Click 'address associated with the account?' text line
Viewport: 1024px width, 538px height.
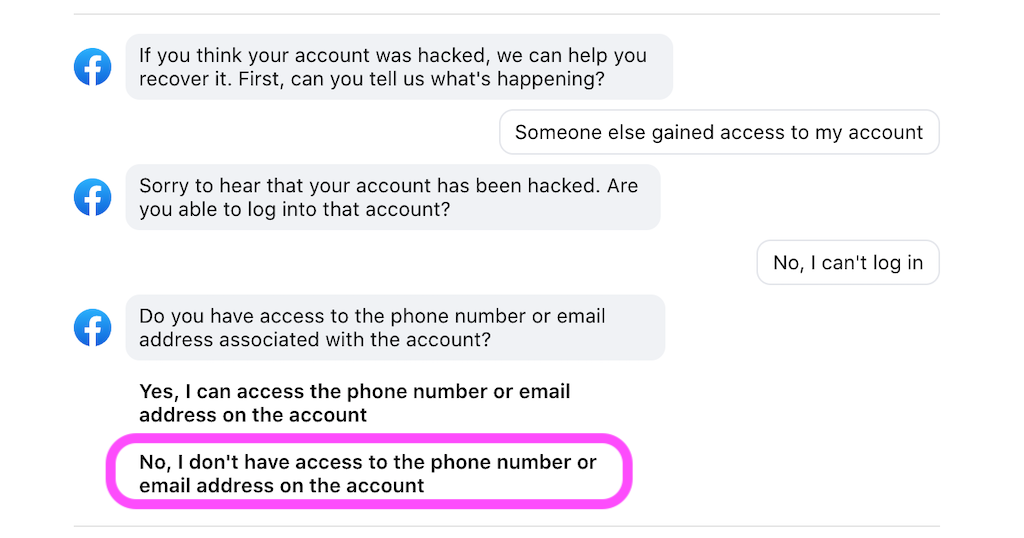click(315, 340)
